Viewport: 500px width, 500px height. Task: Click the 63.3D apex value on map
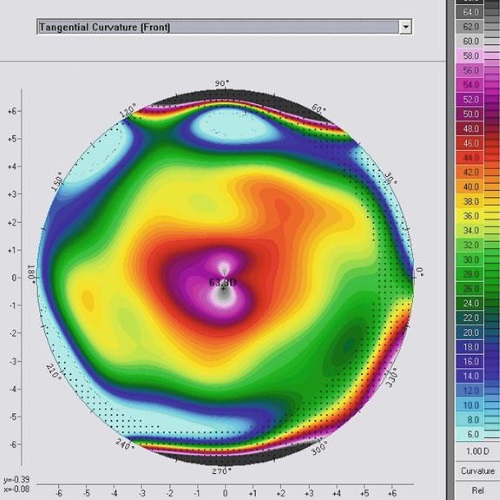[223, 283]
